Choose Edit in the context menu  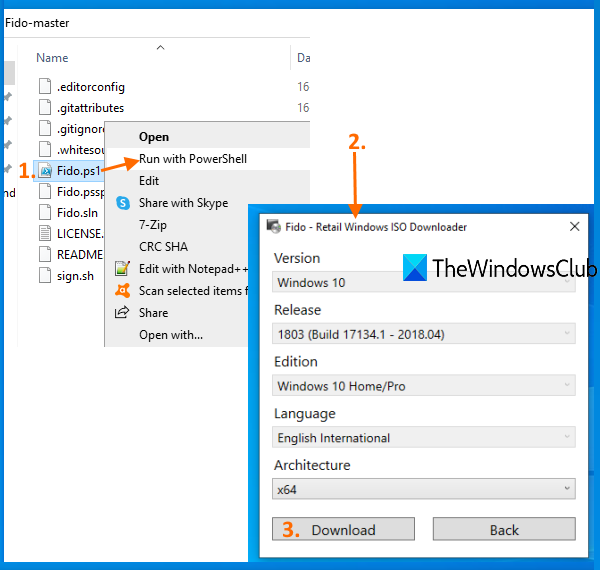[x=207, y=181]
